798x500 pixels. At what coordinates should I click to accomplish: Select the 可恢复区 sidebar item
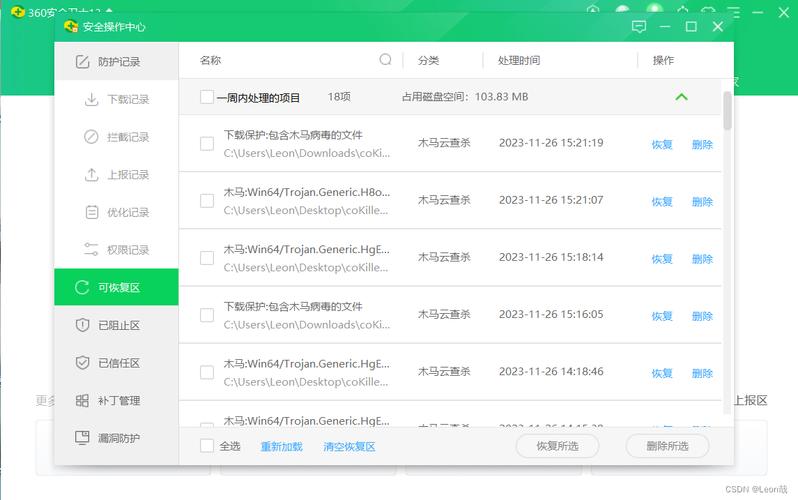[x=116, y=287]
